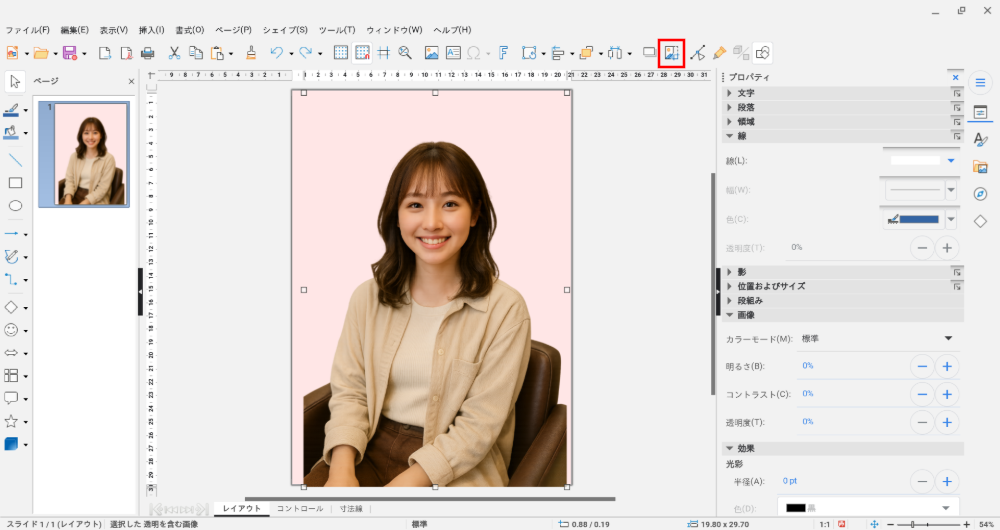The width and height of the screenshot is (1000, 530).
Task: Open the sidebar Navigator deck
Action: 980,194
